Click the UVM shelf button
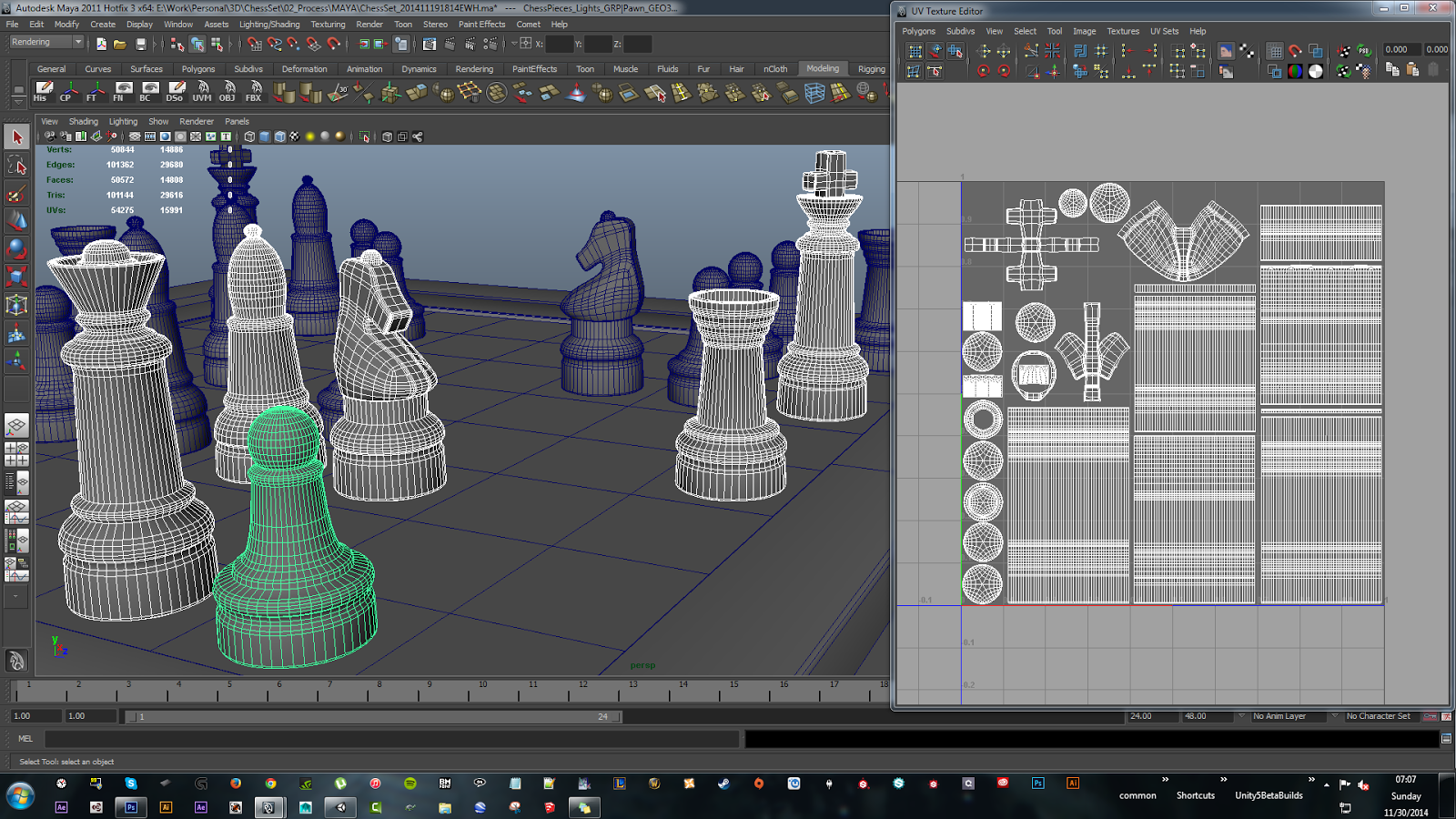This screenshot has width=1456, height=819. 202,91
